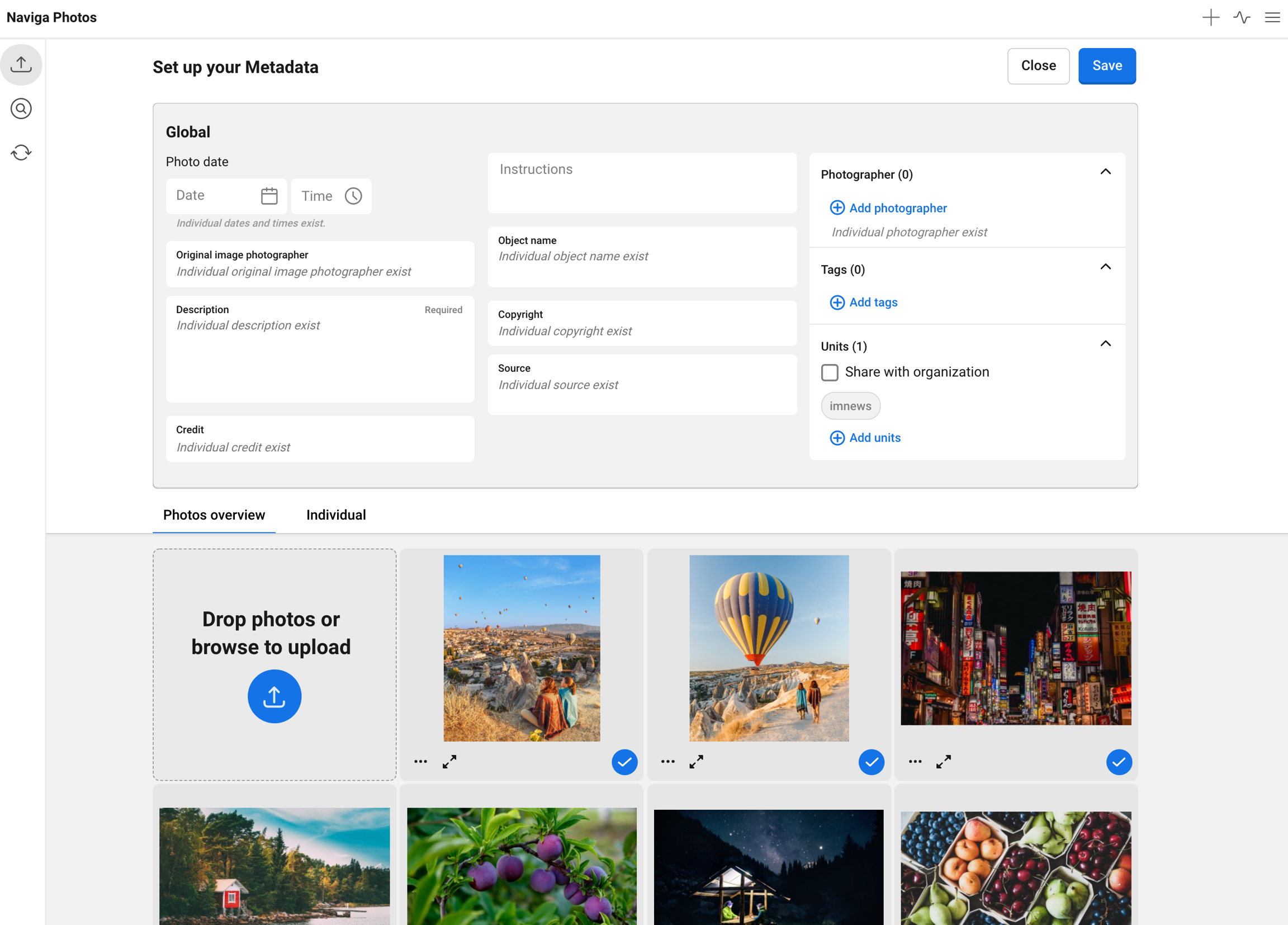This screenshot has width=1288, height=925.
Task: Collapse the Photographer section
Action: (x=1105, y=172)
